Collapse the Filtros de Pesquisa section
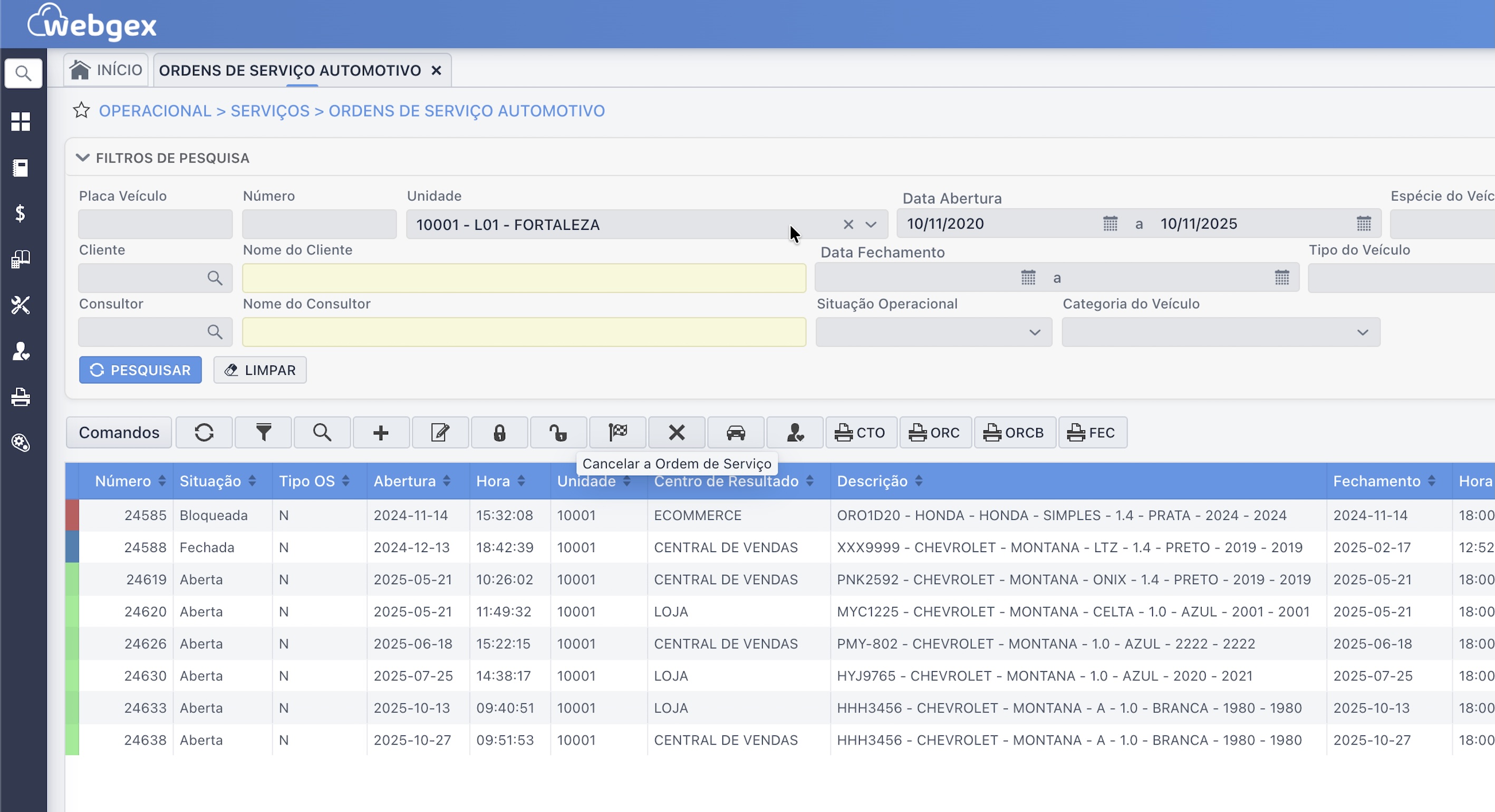Image resolution: width=1495 pixels, height=812 pixels. [x=82, y=157]
